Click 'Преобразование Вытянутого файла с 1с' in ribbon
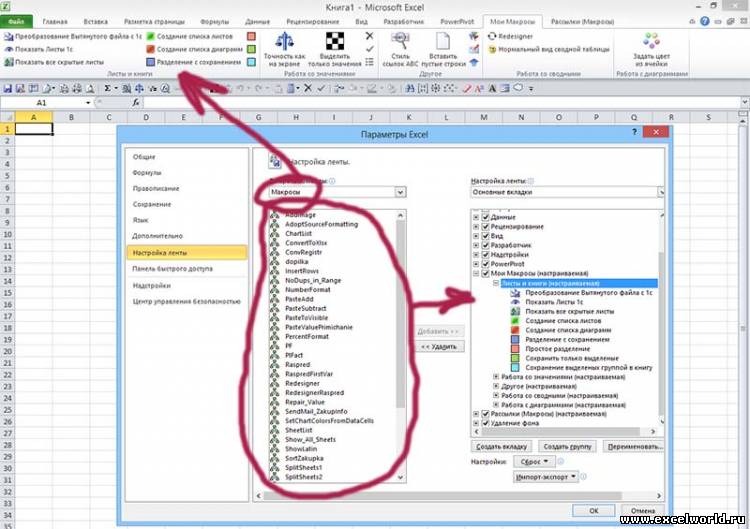Image resolution: width=750 pixels, height=529 pixels. click(x=73, y=36)
